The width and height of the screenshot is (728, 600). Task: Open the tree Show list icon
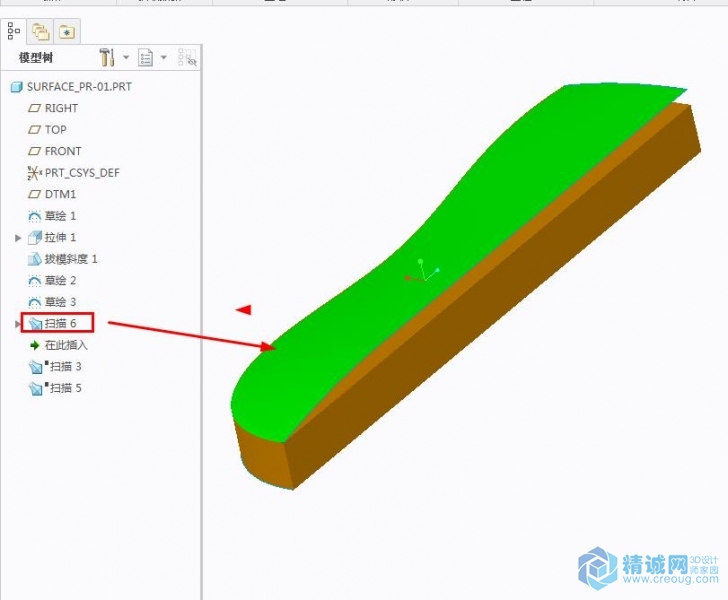click(145, 58)
